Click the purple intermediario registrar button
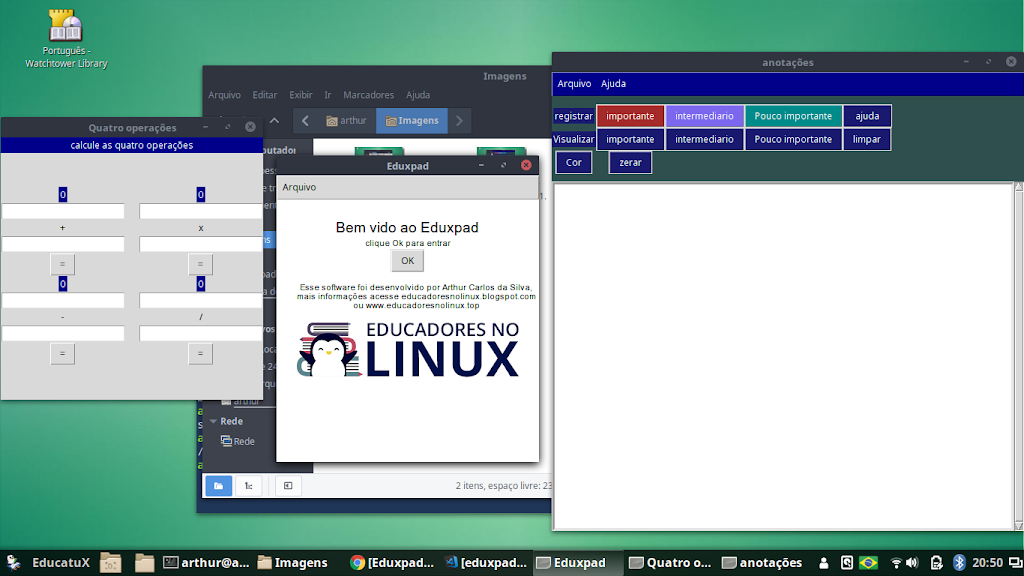Screen dimensions: 1024x576 point(704,116)
